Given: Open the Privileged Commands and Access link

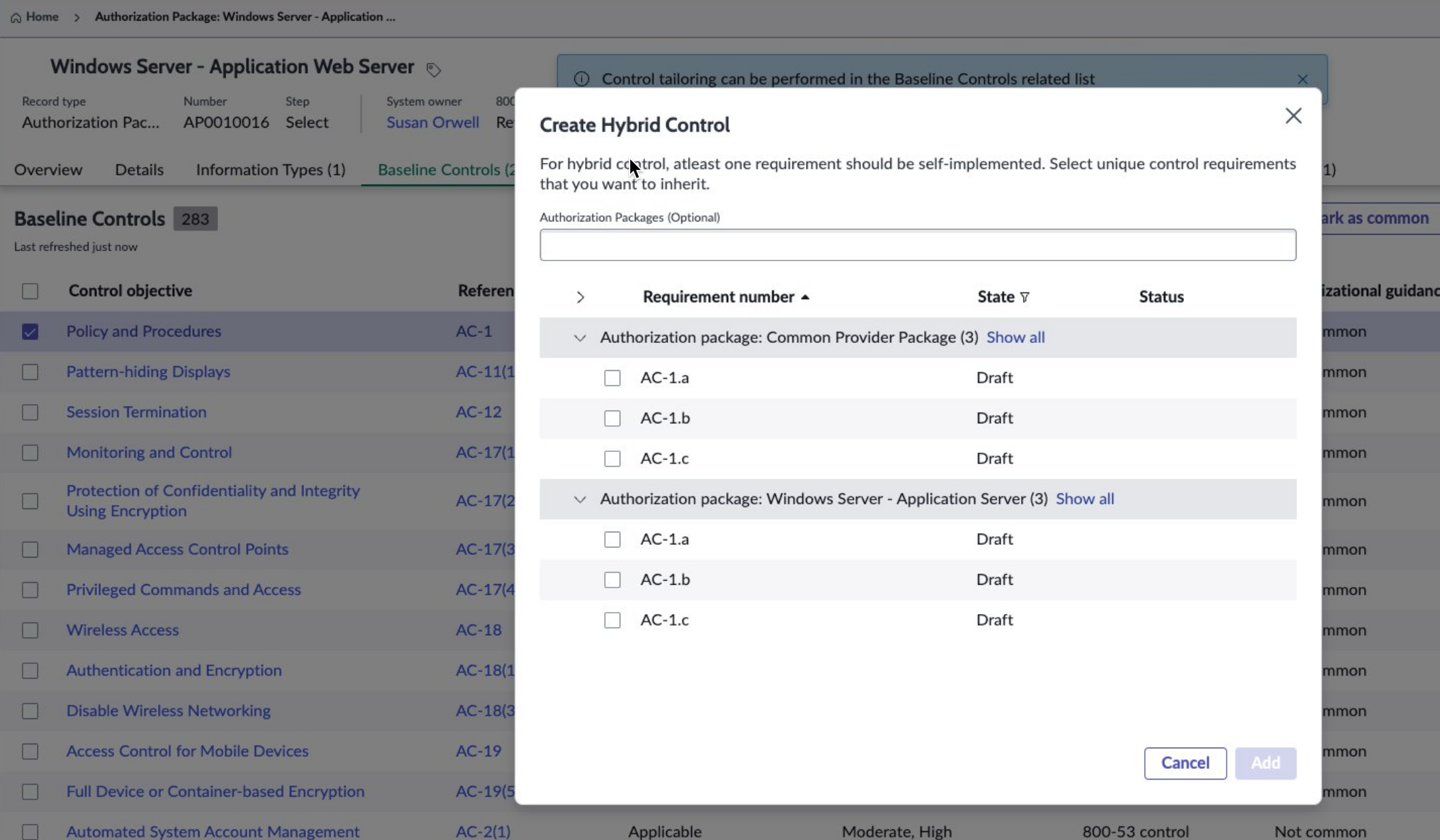Looking at the screenshot, I should 183,589.
